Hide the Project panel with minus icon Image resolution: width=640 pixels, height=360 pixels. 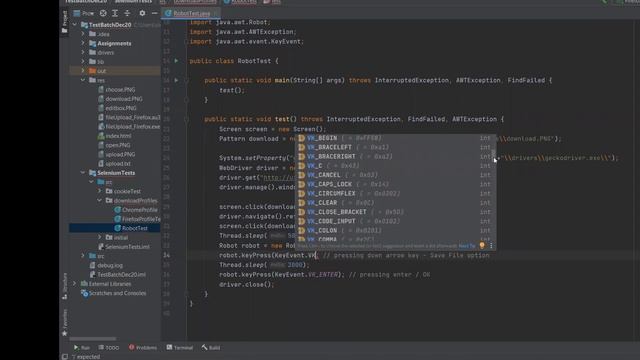point(154,13)
